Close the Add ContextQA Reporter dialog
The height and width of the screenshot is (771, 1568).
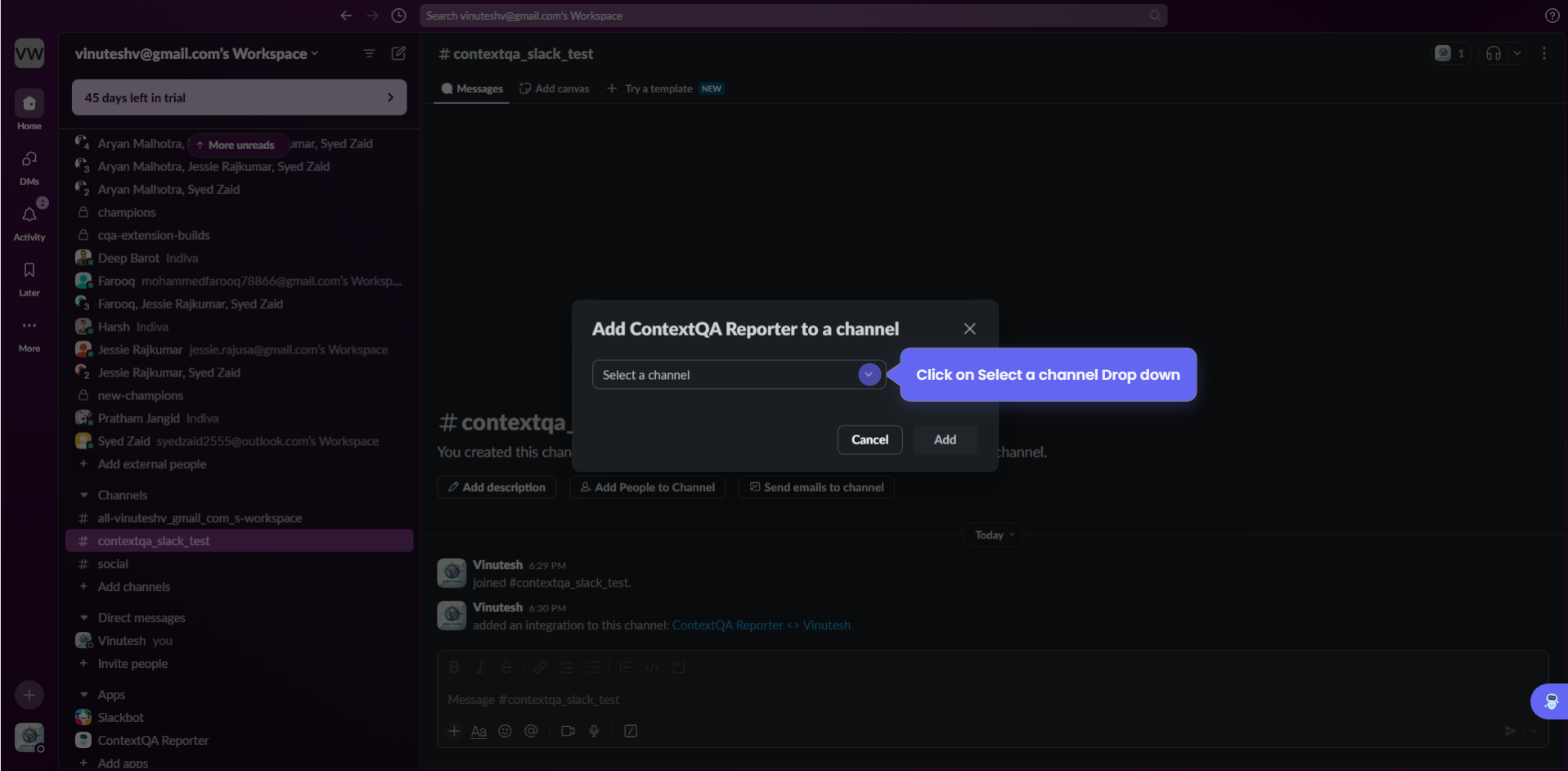(x=969, y=329)
